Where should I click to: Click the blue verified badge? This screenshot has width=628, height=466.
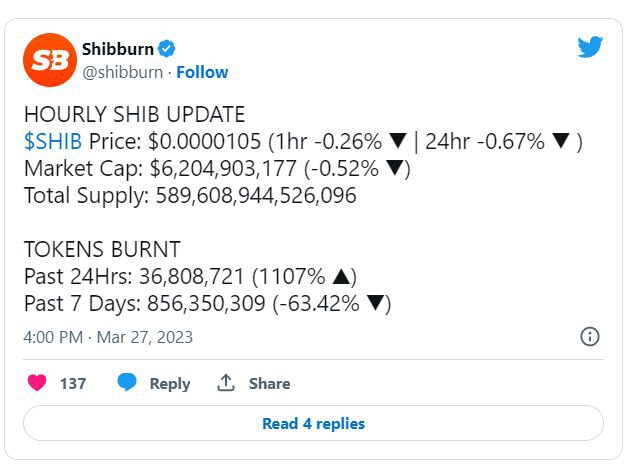click(x=169, y=48)
